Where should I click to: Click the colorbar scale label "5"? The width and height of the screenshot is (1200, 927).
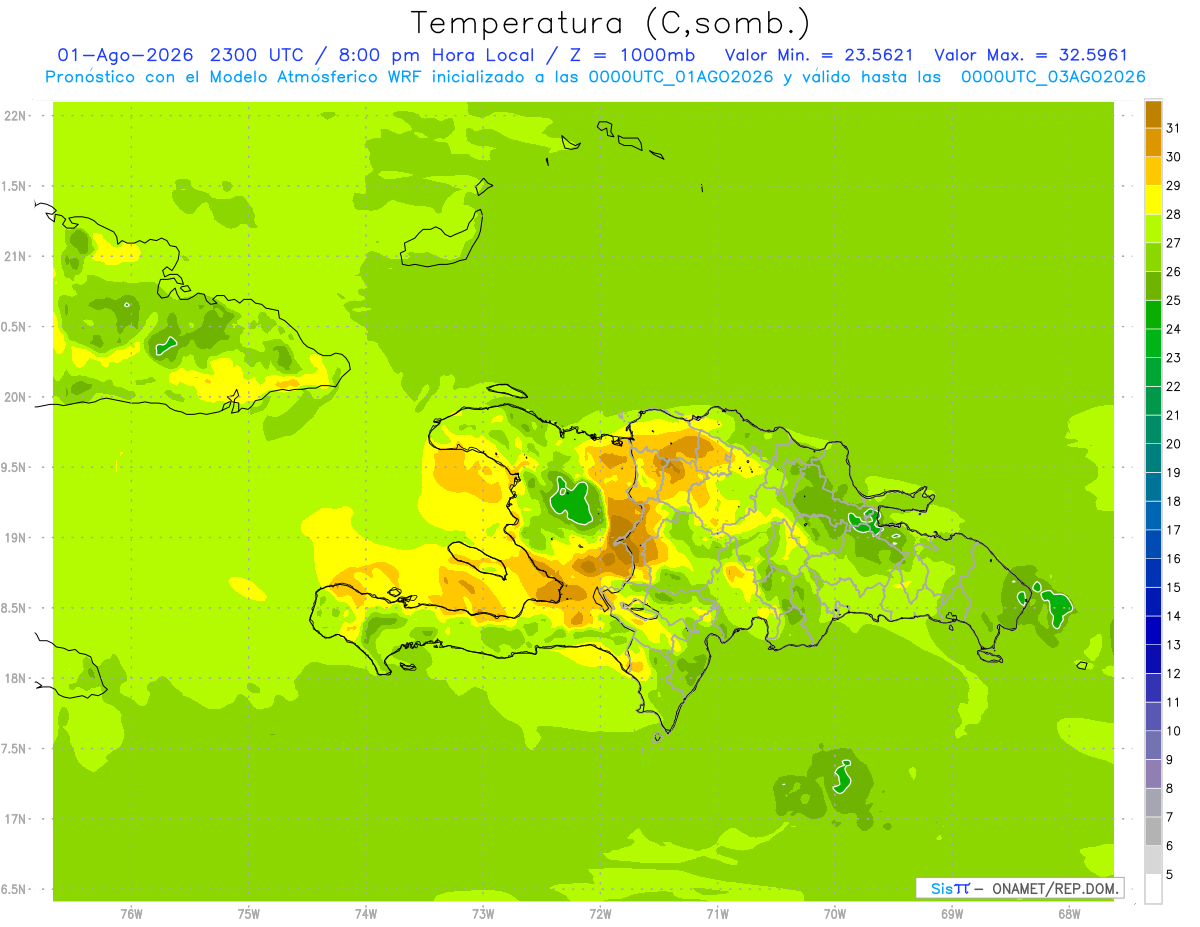point(1170,875)
